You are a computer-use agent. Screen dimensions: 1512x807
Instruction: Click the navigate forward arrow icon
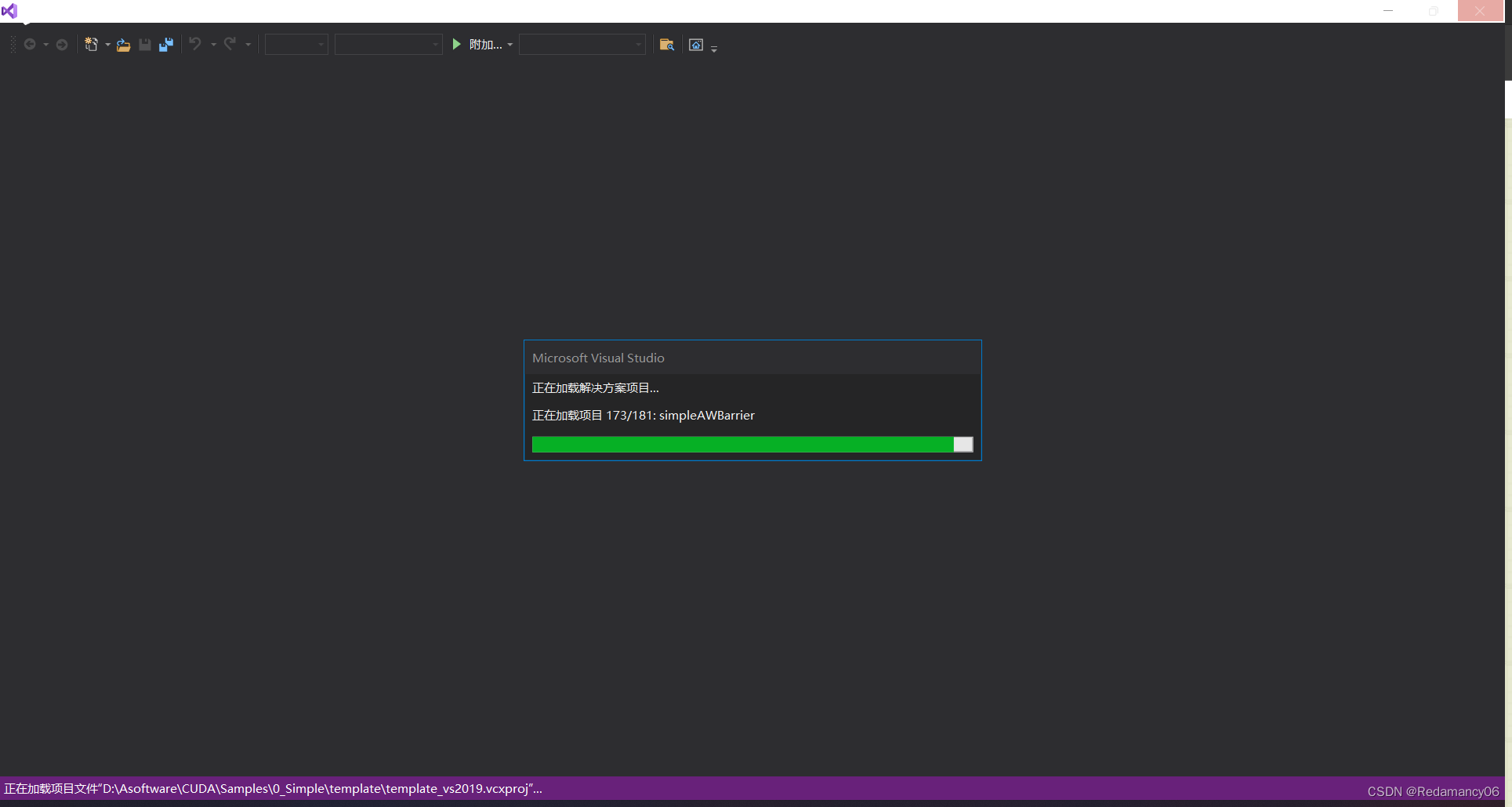(x=61, y=45)
